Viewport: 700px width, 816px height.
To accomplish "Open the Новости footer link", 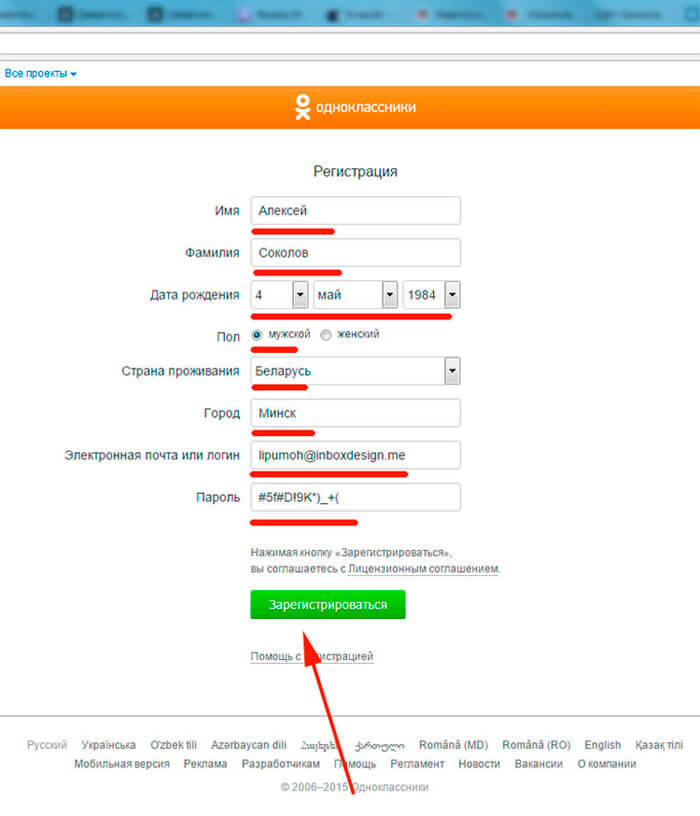I will (479, 764).
